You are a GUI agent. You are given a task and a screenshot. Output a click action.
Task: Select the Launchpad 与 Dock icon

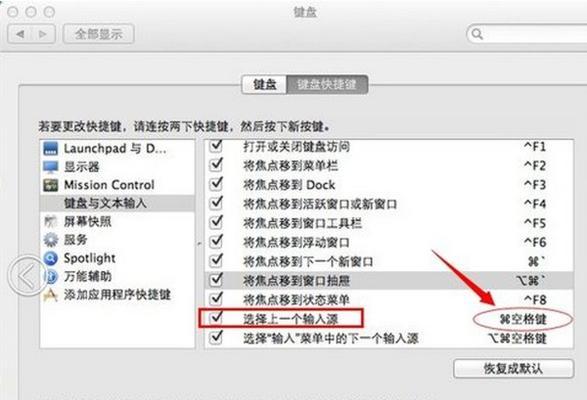(51, 148)
